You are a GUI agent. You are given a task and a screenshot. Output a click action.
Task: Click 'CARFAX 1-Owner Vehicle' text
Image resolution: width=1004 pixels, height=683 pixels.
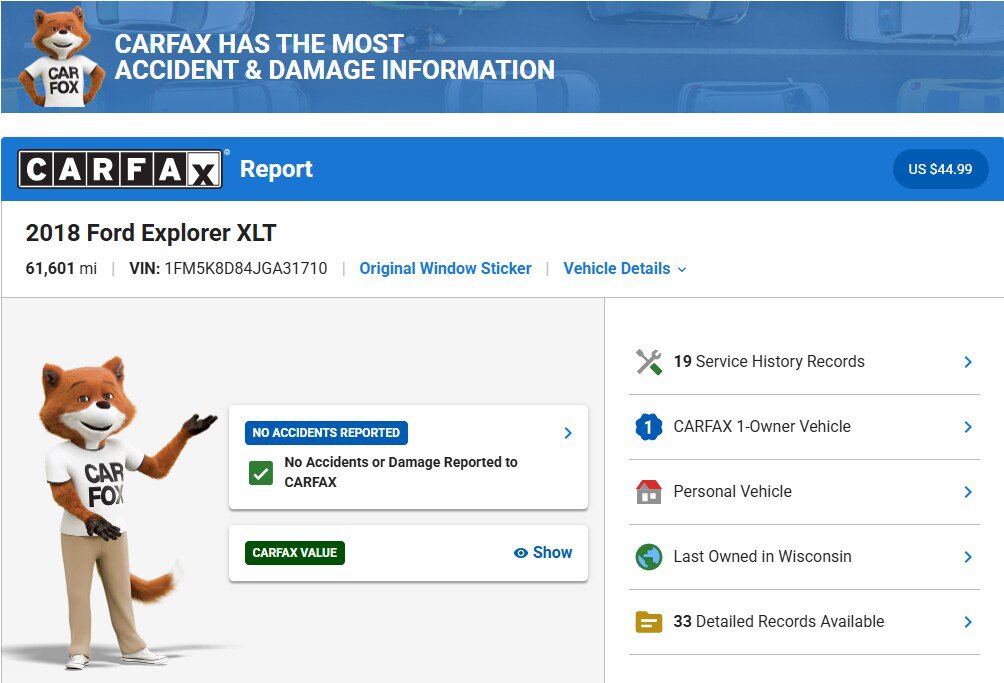(x=762, y=426)
